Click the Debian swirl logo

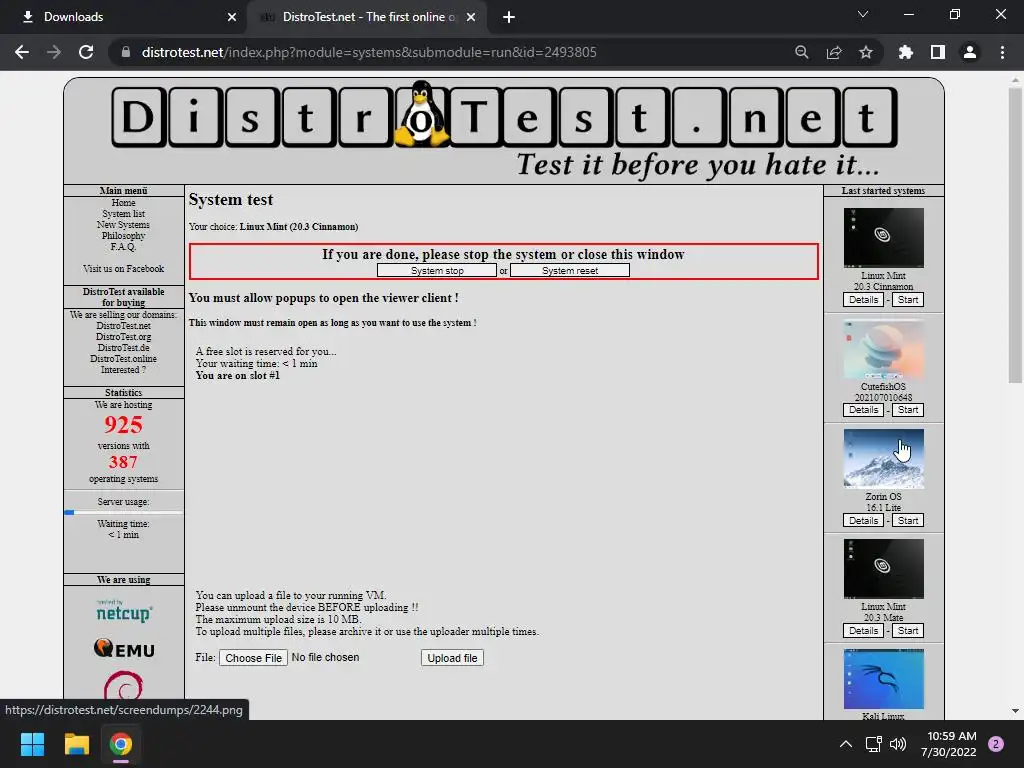pos(123,686)
